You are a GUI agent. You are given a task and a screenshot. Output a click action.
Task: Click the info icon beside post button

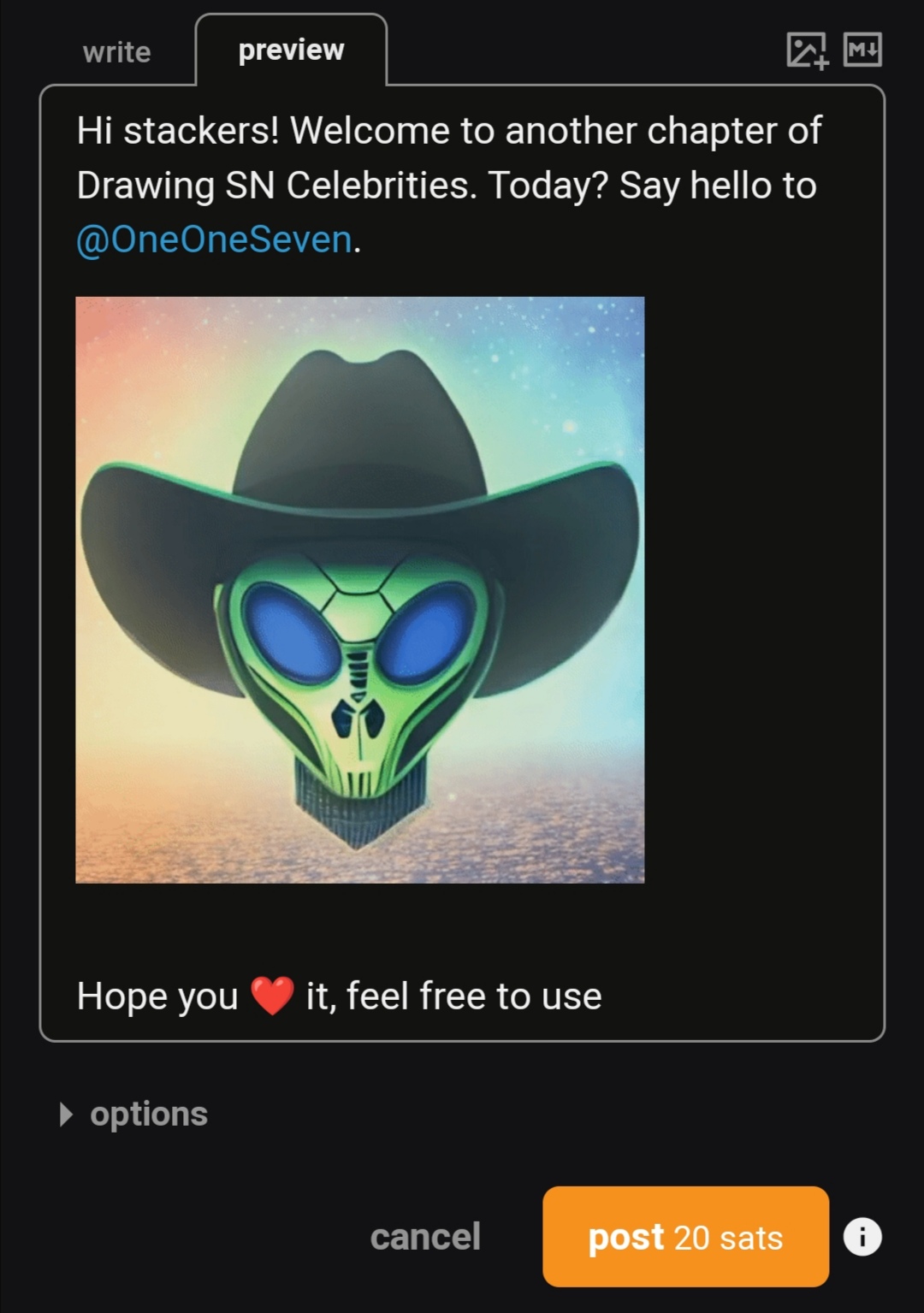(862, 1237)
